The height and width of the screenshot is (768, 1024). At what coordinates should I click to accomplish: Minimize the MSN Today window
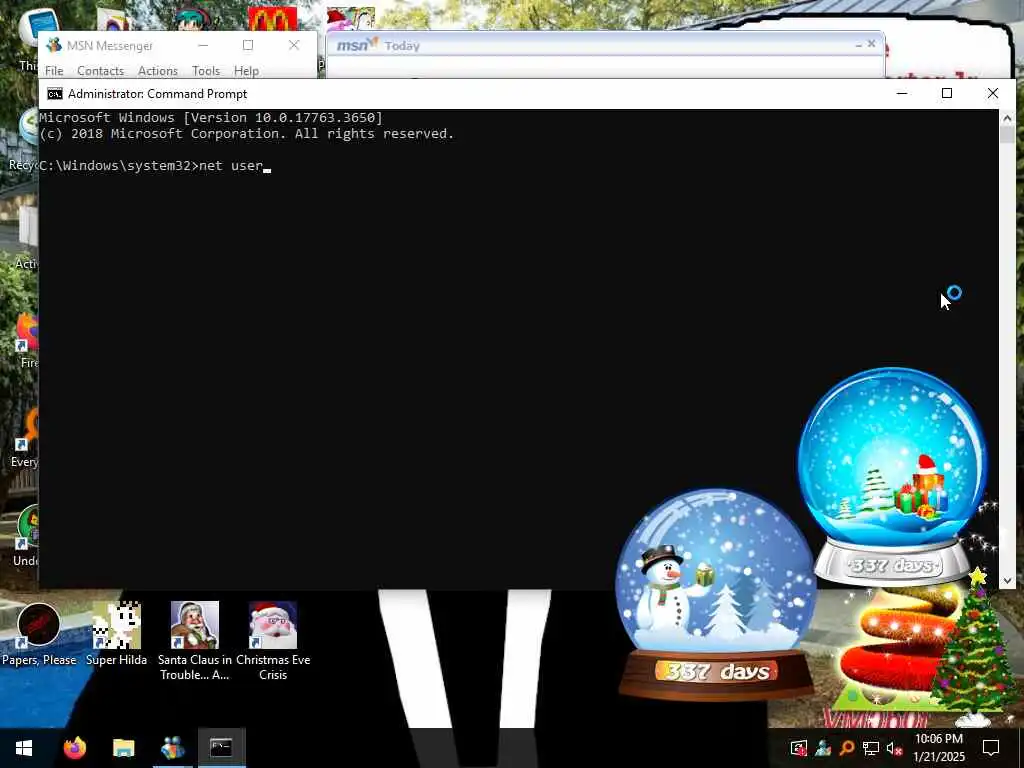click(x=859, y=44)
